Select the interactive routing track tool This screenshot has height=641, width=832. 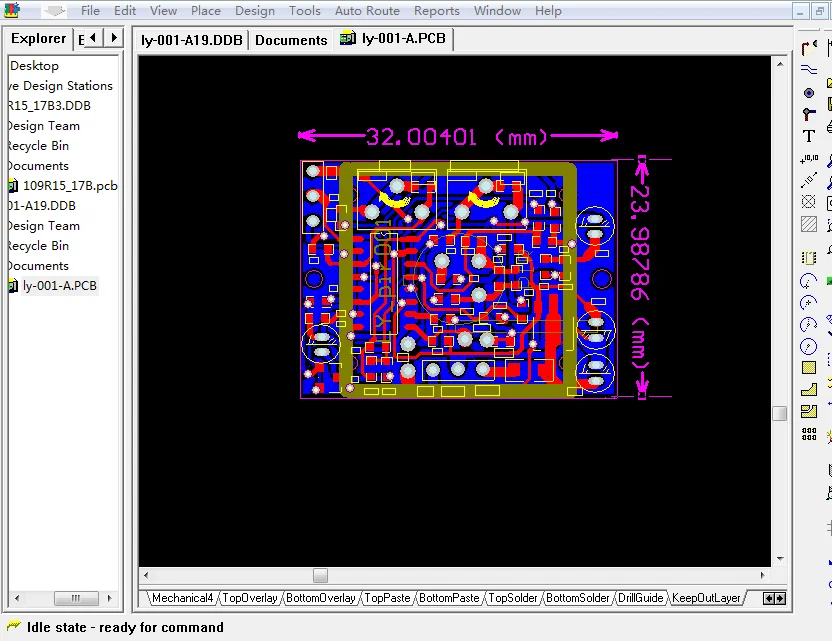coord(809,48)
